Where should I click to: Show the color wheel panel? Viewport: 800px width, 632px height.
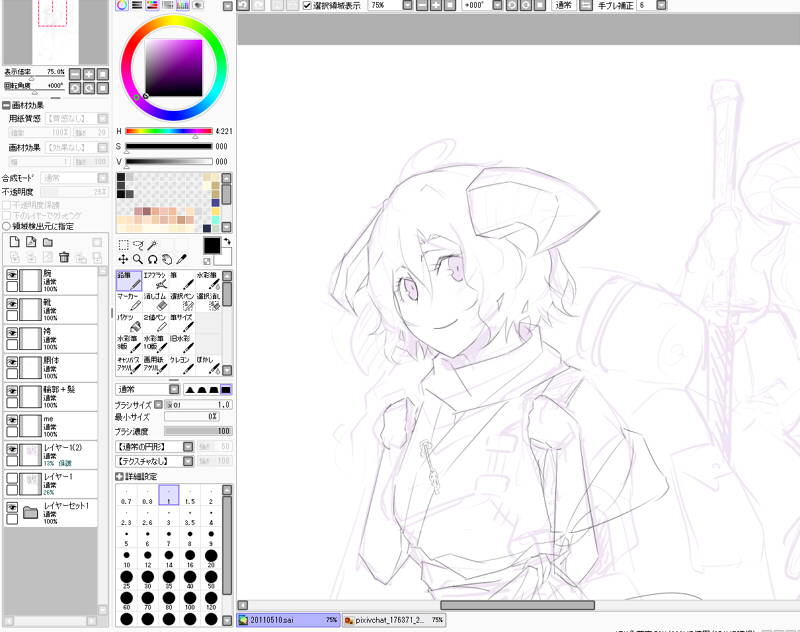tap(122, 5)
